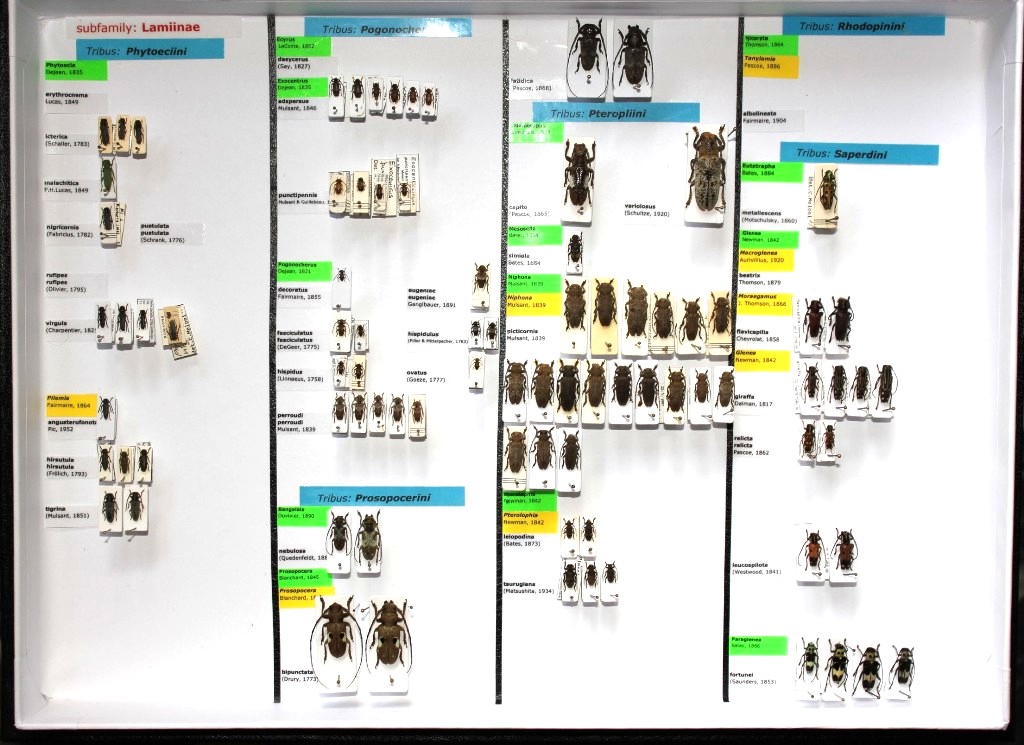
Task: Select the "Tribus: Prosopocerini" header label
Action: coord(381,497)
